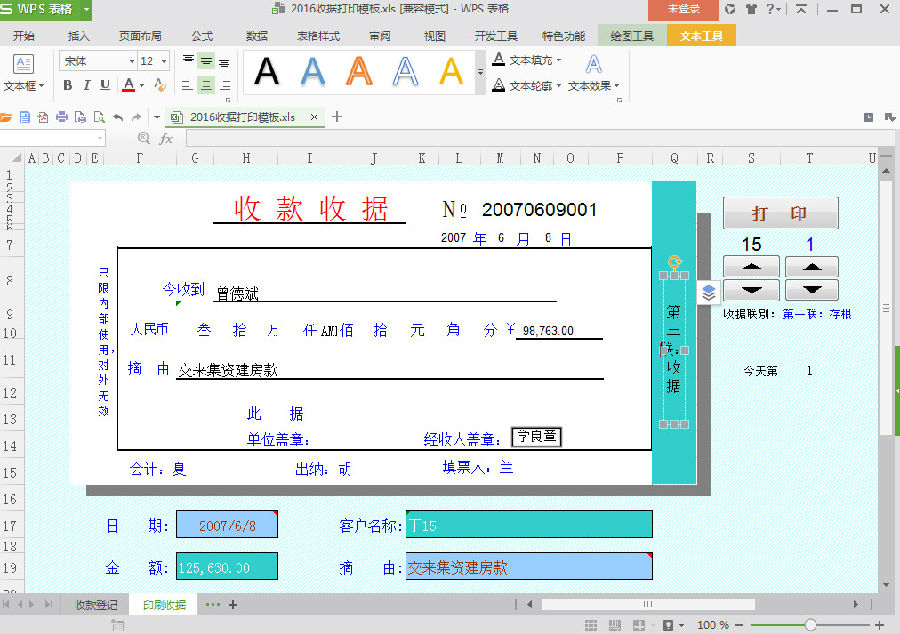Redo the last action
This screenshot has height=634, width=900.
(137, 118)
